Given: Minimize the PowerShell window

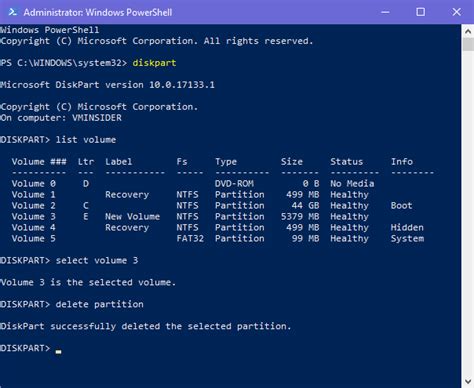Looking at the screenshot, I should [385, 12].
